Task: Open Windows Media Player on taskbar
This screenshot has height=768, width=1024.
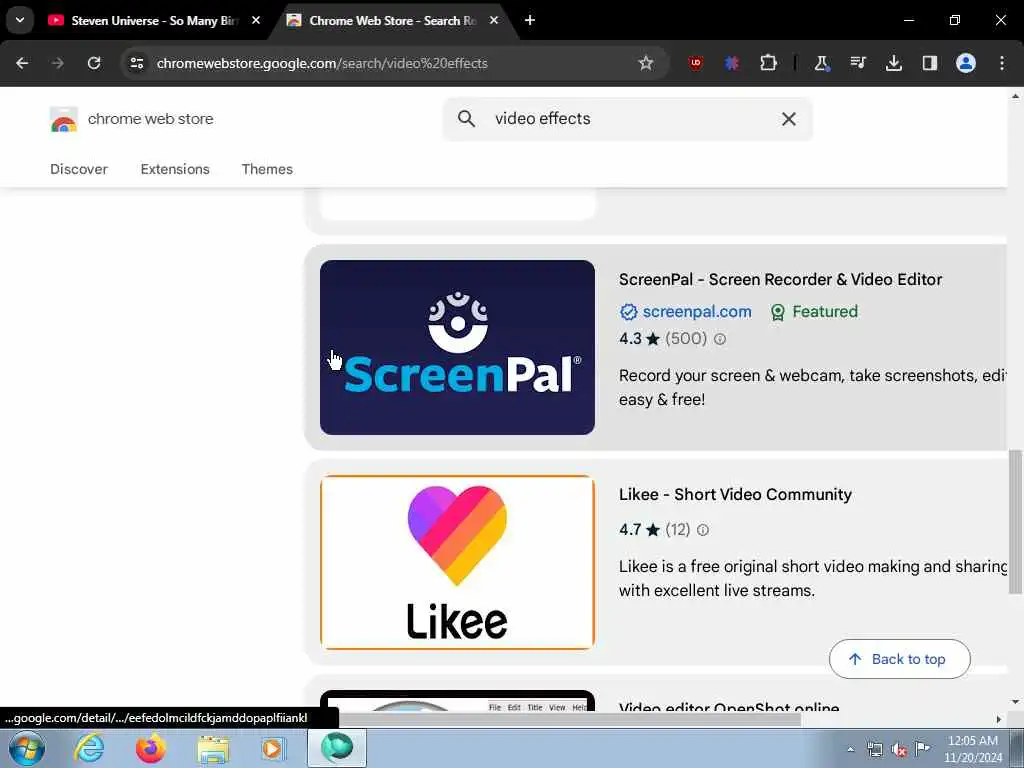Action: point(273,748)
